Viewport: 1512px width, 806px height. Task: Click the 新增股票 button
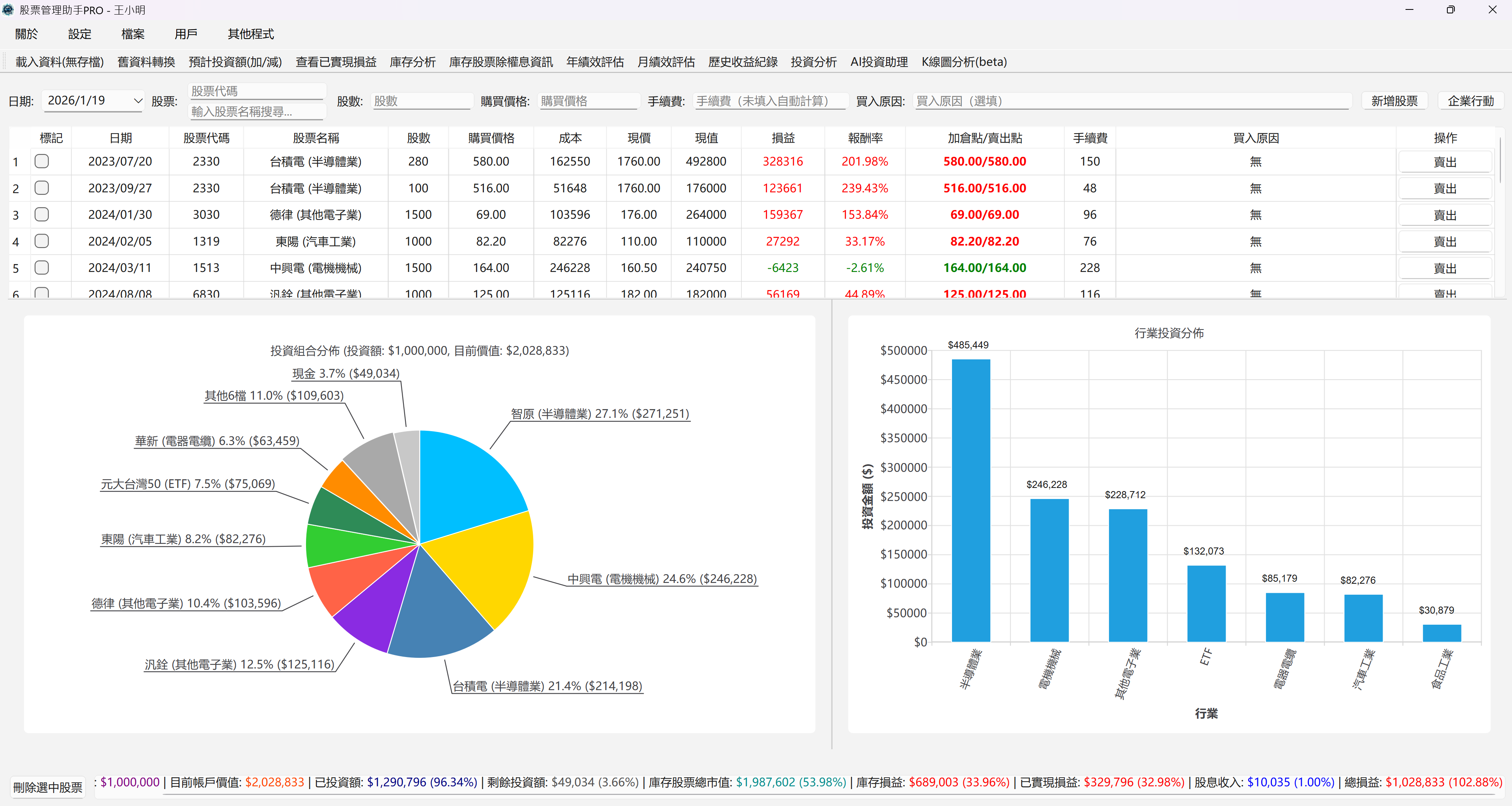tap(1394, 101)
